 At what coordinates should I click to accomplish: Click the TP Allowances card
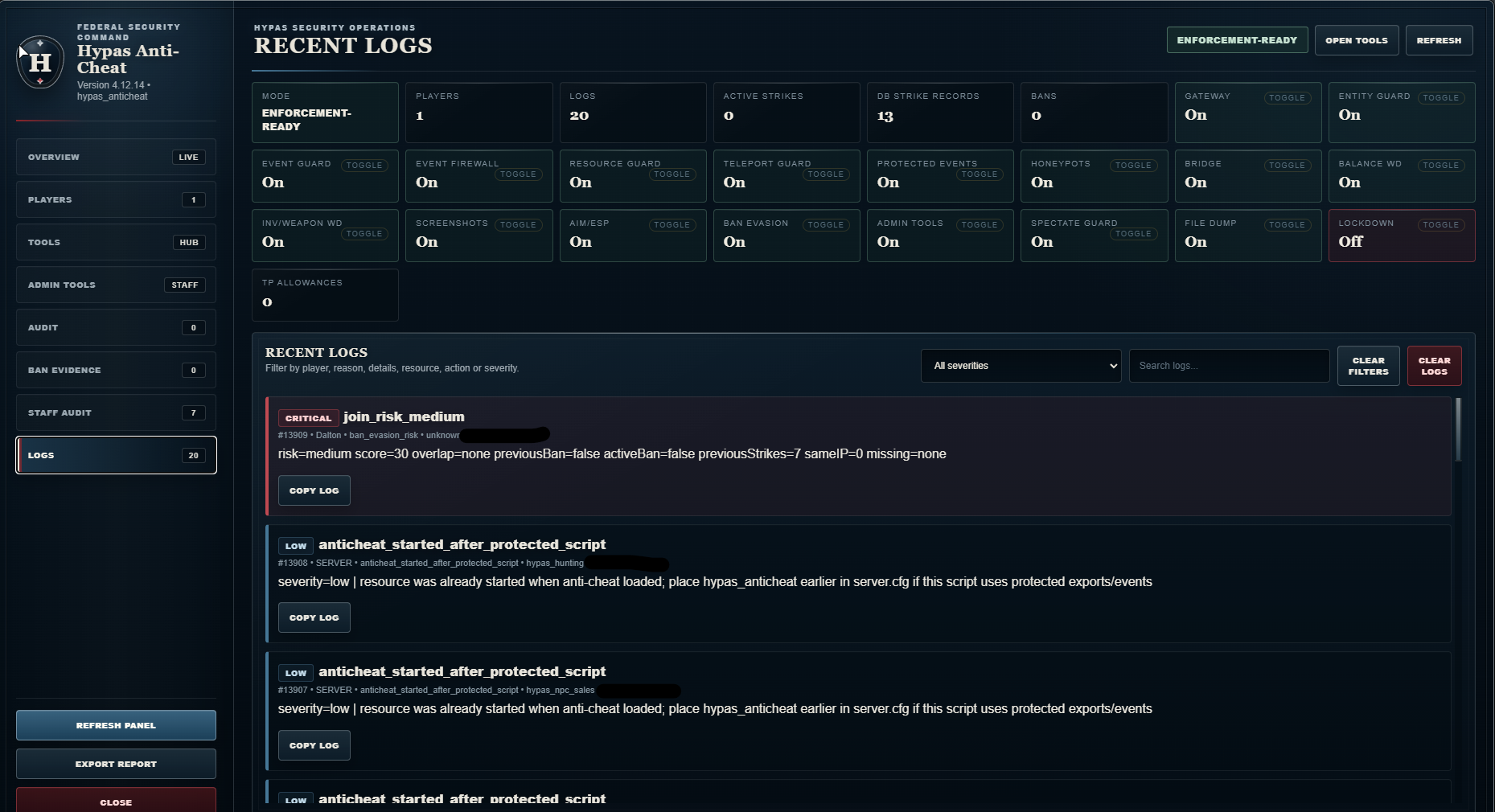(x=325, y=295)
